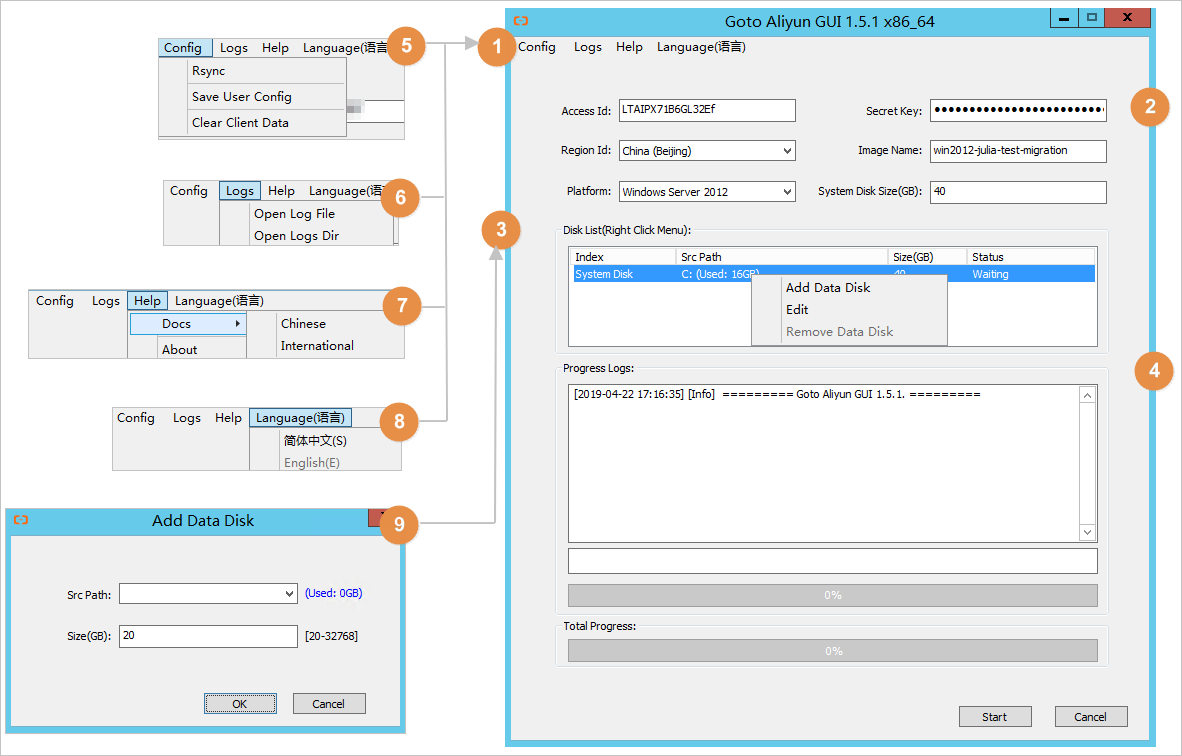Click the Progress Logs scroll up arrow

(1087, 395)
